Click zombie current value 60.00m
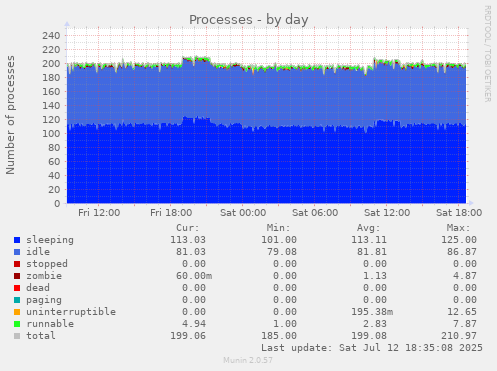Screen dimensions: 497x371 [194, 276]
